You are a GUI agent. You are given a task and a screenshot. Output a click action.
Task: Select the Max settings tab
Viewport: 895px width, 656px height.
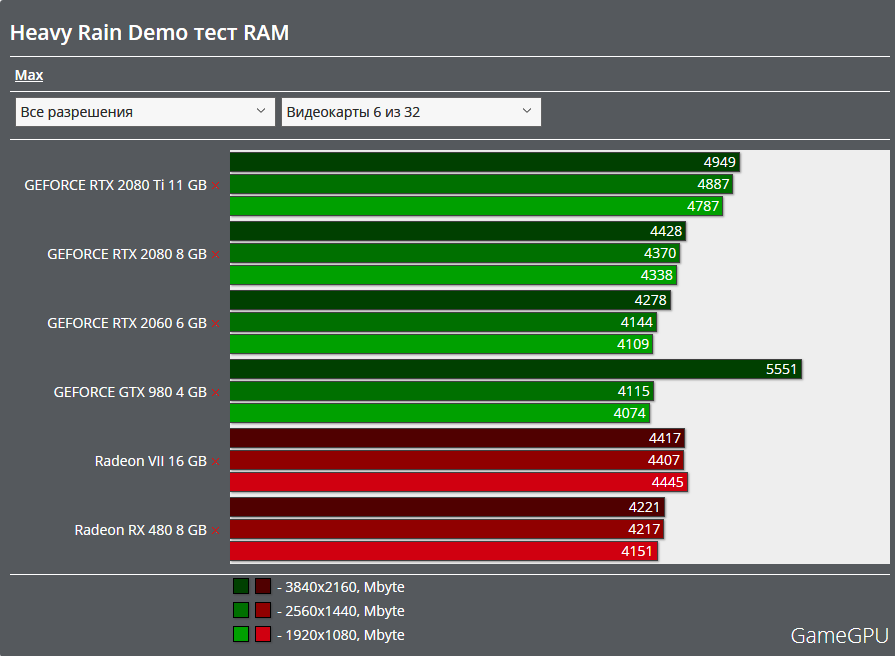(29, 75)
